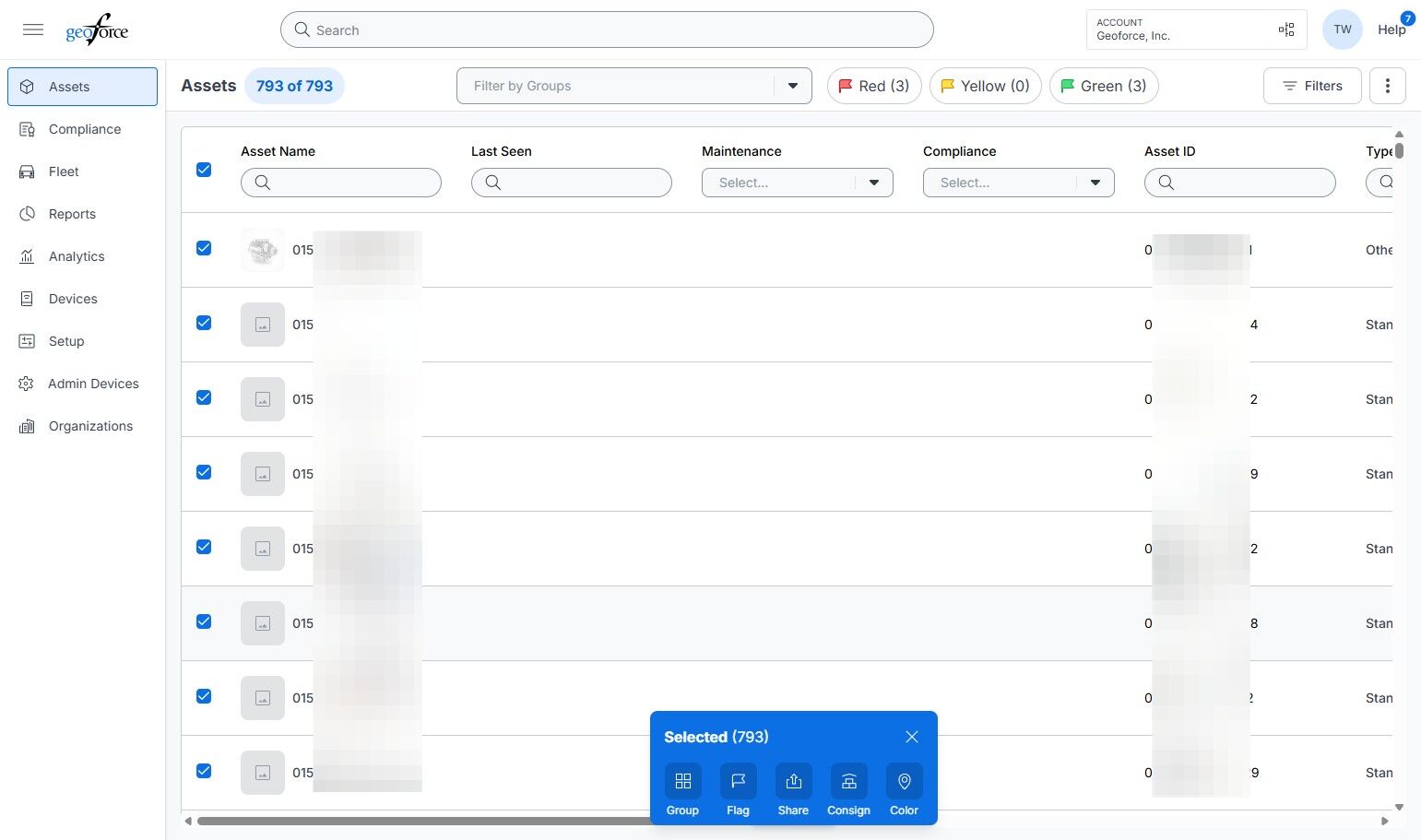The image size is (1421, 840).
Task: Open Setup in sidebar
Action: [x=83, y=341]
